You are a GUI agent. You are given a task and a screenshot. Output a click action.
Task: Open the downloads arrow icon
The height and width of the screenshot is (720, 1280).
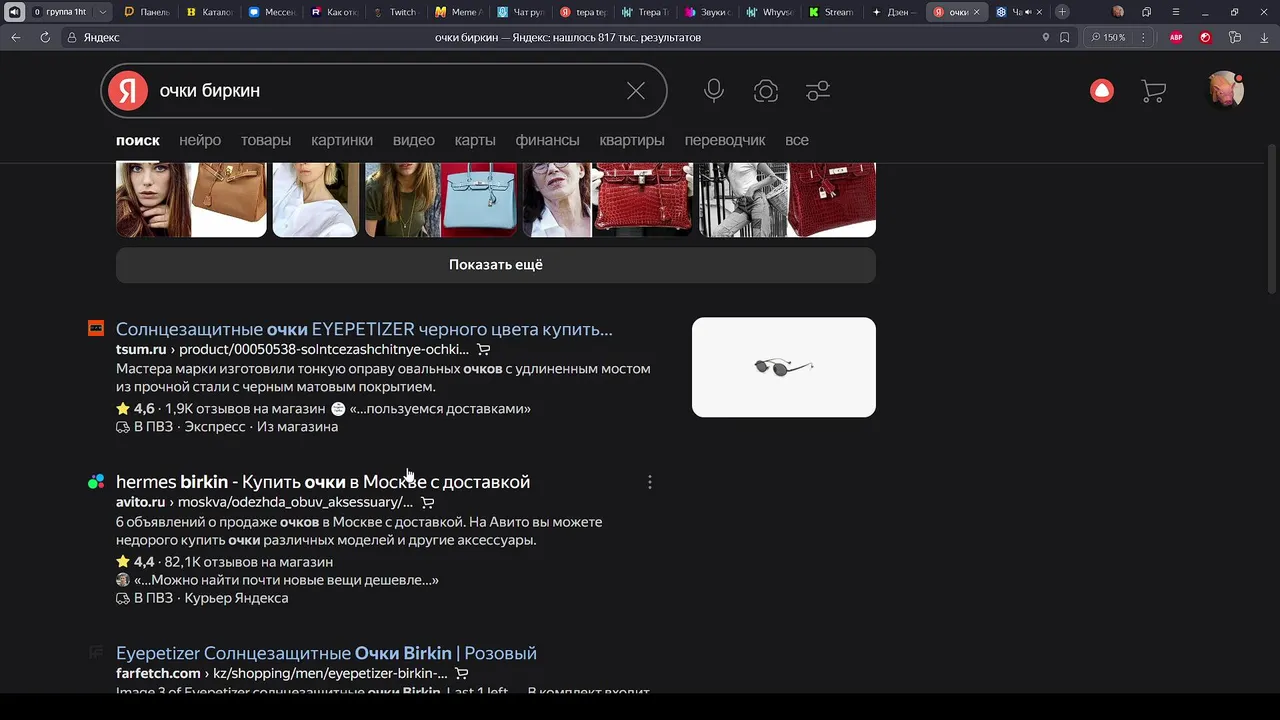[1263, 37]
